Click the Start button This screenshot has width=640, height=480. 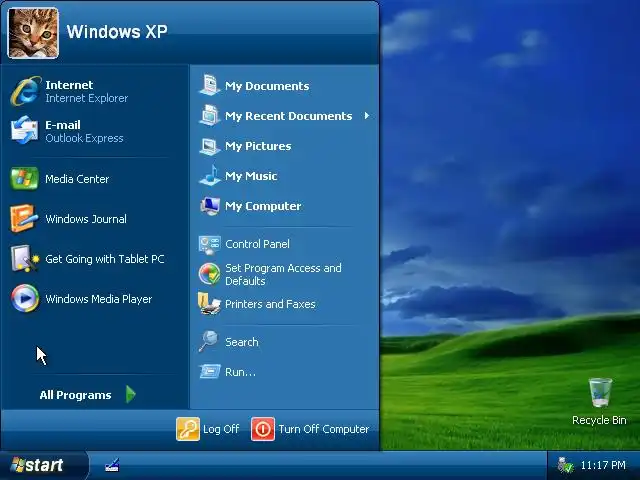tap(44, 465)
